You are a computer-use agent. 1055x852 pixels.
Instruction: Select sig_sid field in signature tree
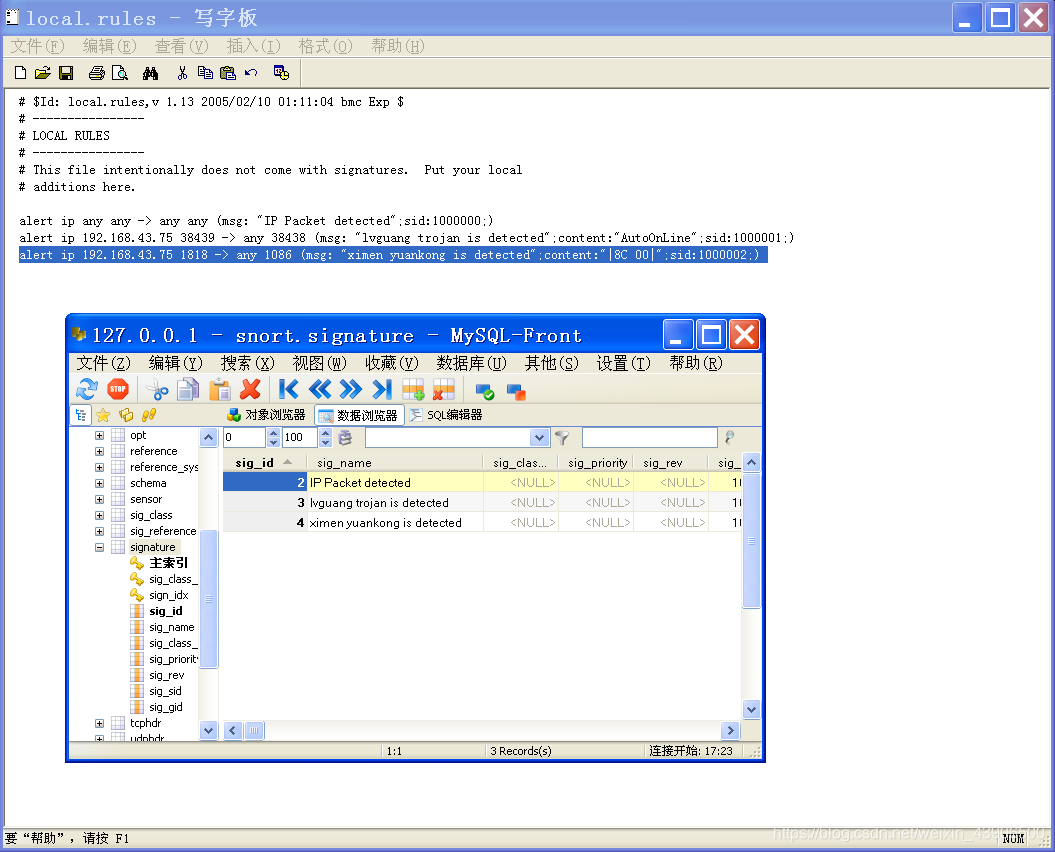click(166, 691)
